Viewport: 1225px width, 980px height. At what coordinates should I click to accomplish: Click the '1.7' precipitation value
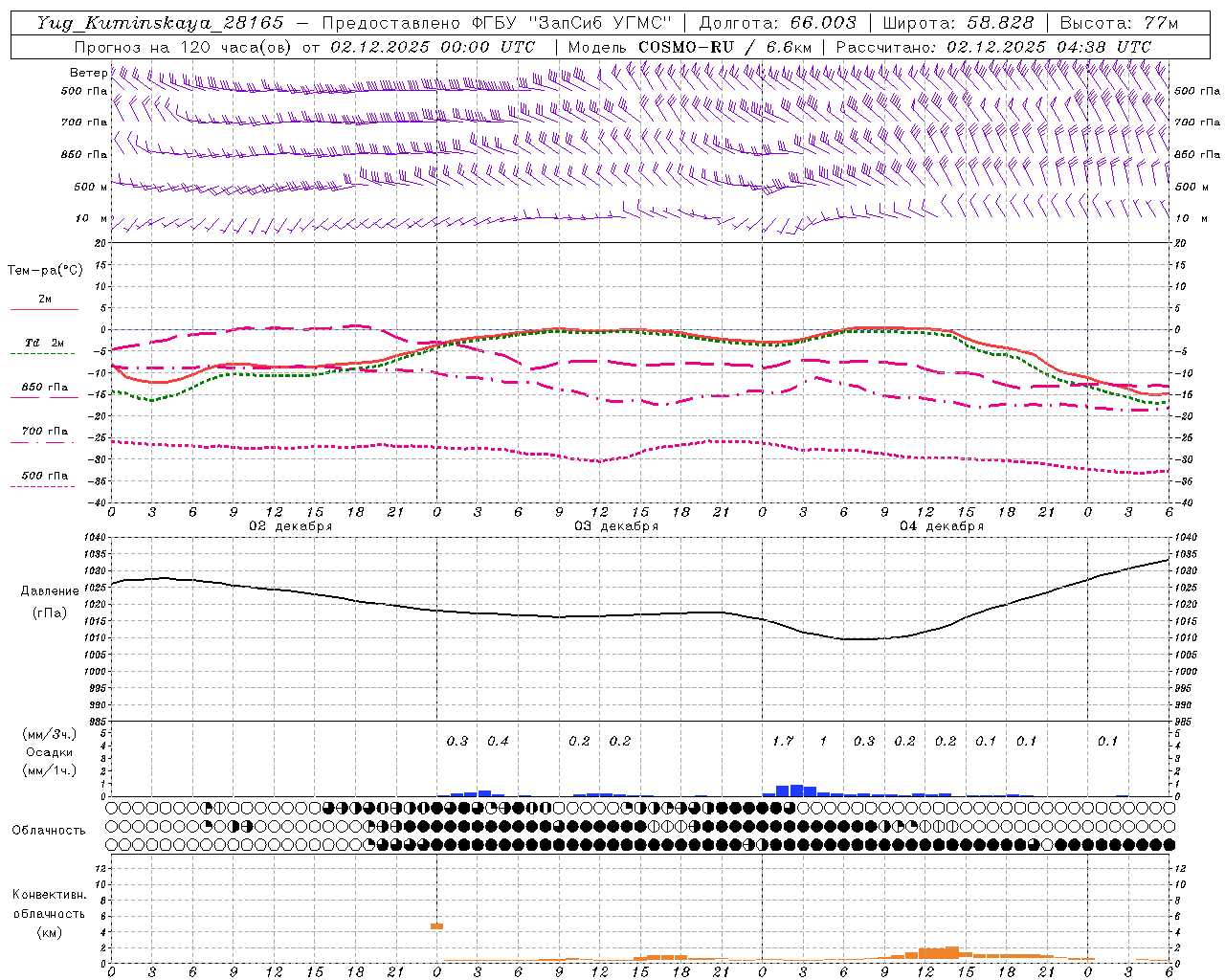(783, 741)
